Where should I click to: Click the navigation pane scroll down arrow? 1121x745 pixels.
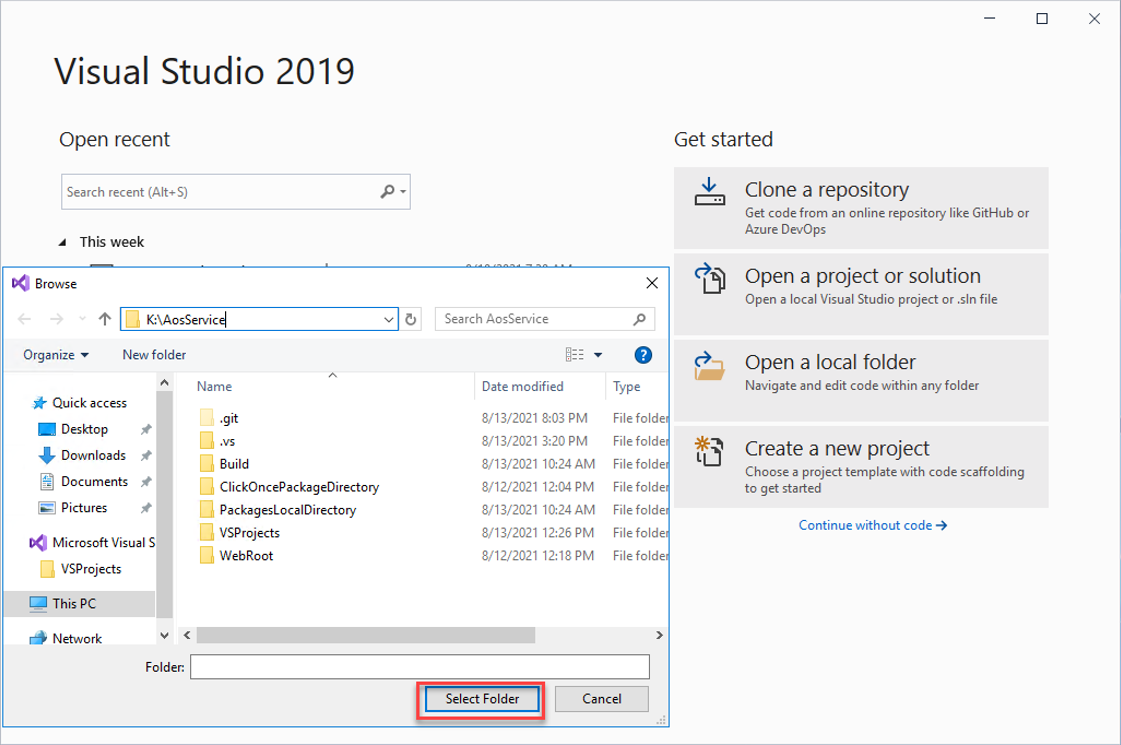pyautogui.click(x=164, y=635)
